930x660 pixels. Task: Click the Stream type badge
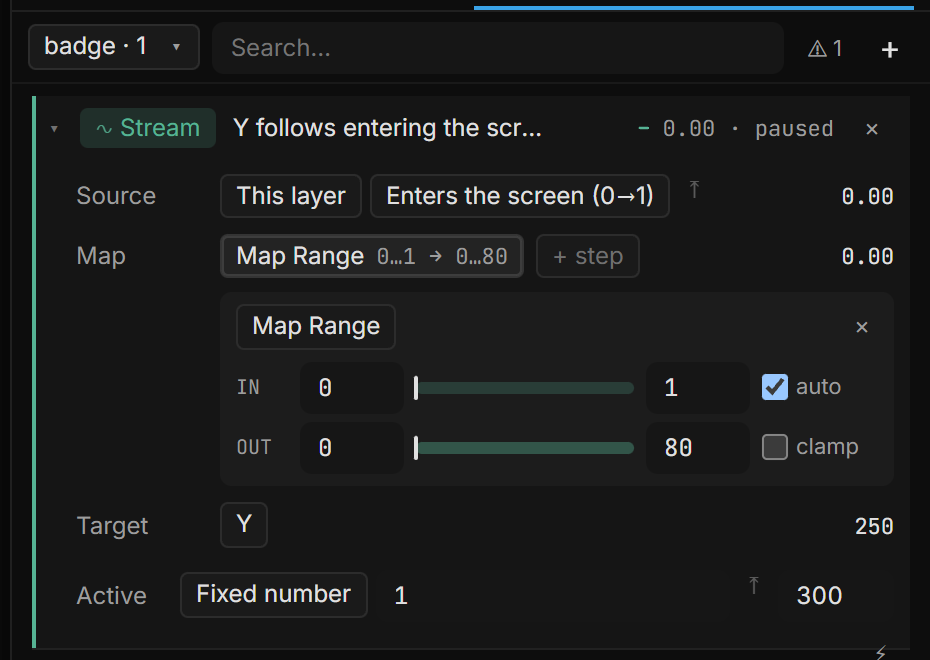click(148, 128)
